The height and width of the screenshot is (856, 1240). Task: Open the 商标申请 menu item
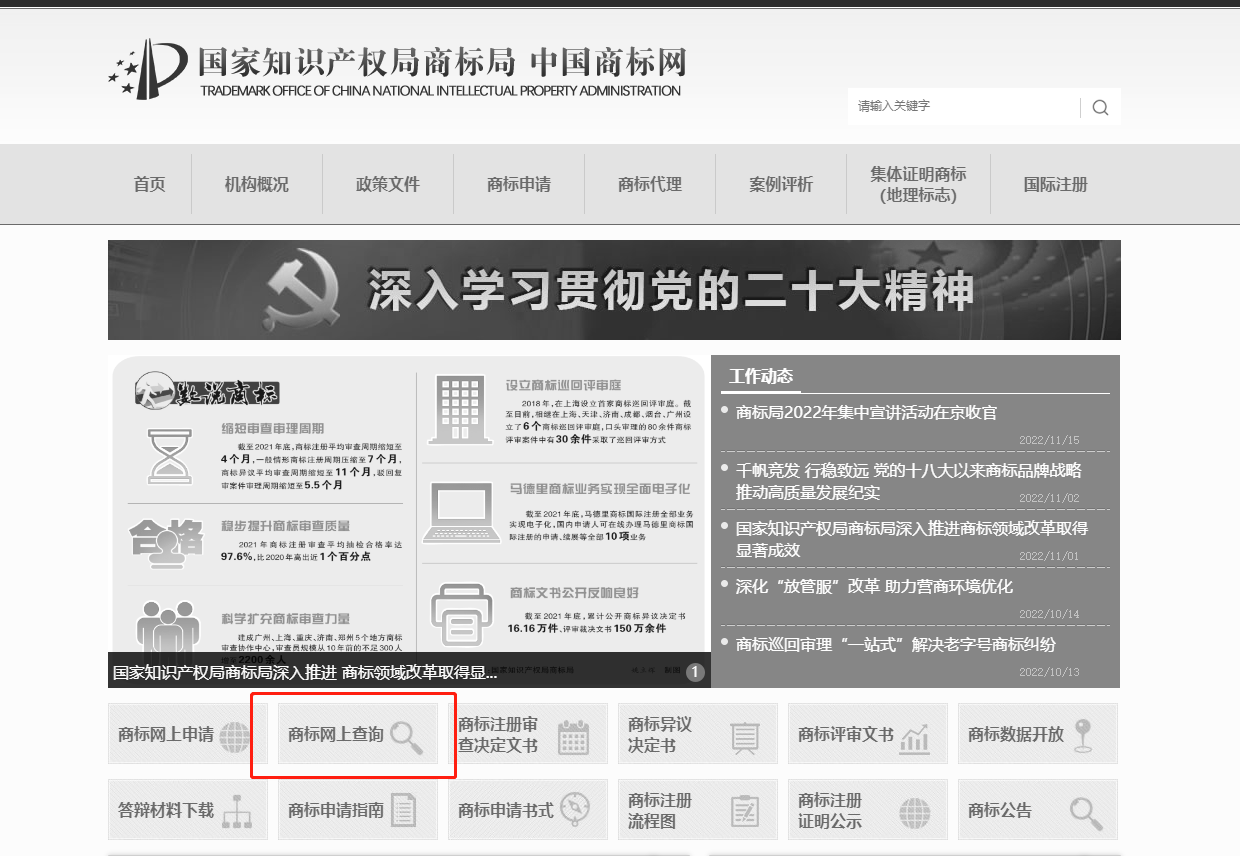(518, 184)
